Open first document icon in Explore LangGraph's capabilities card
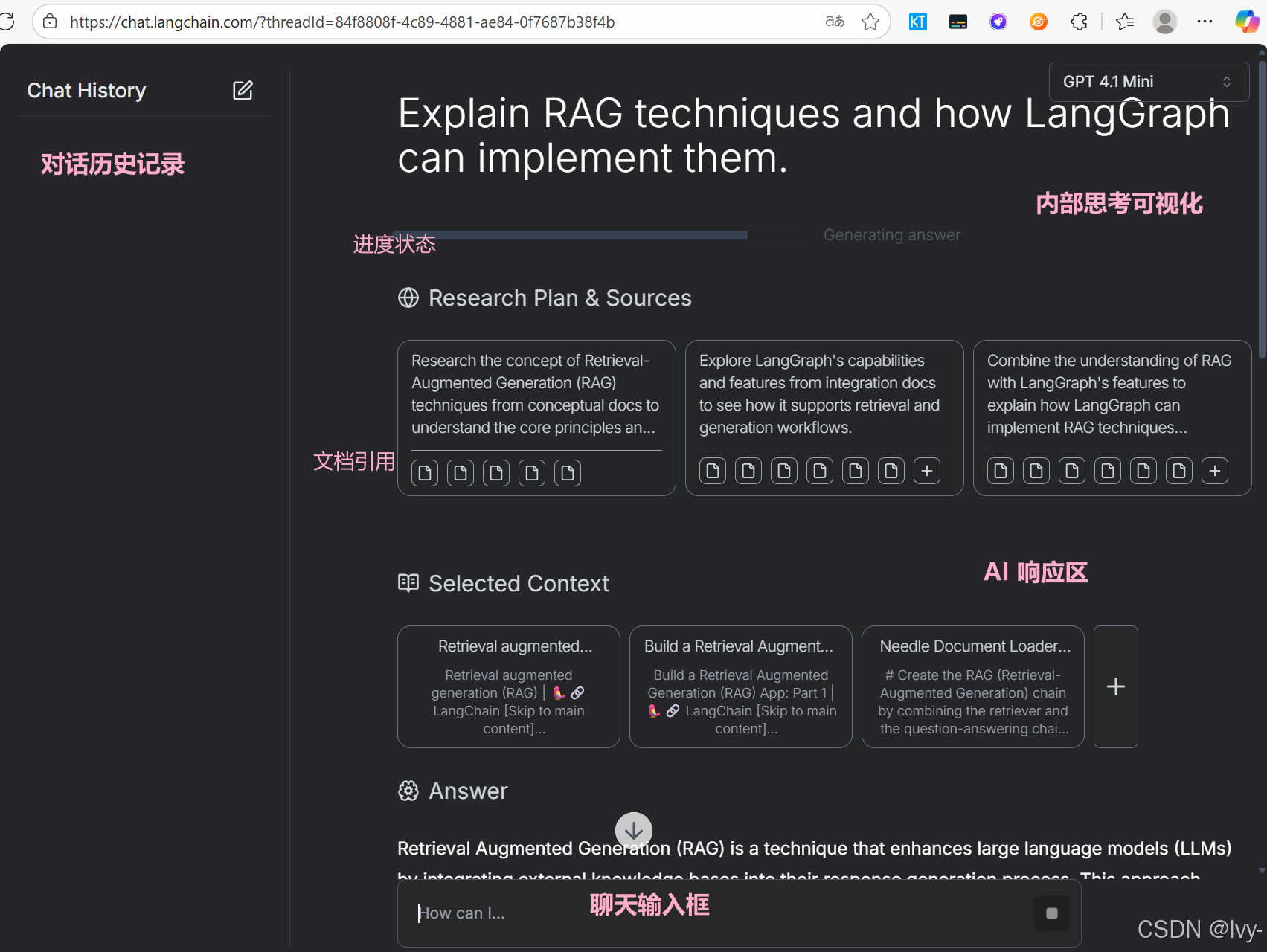1267x952 pixels. point(713,471)
